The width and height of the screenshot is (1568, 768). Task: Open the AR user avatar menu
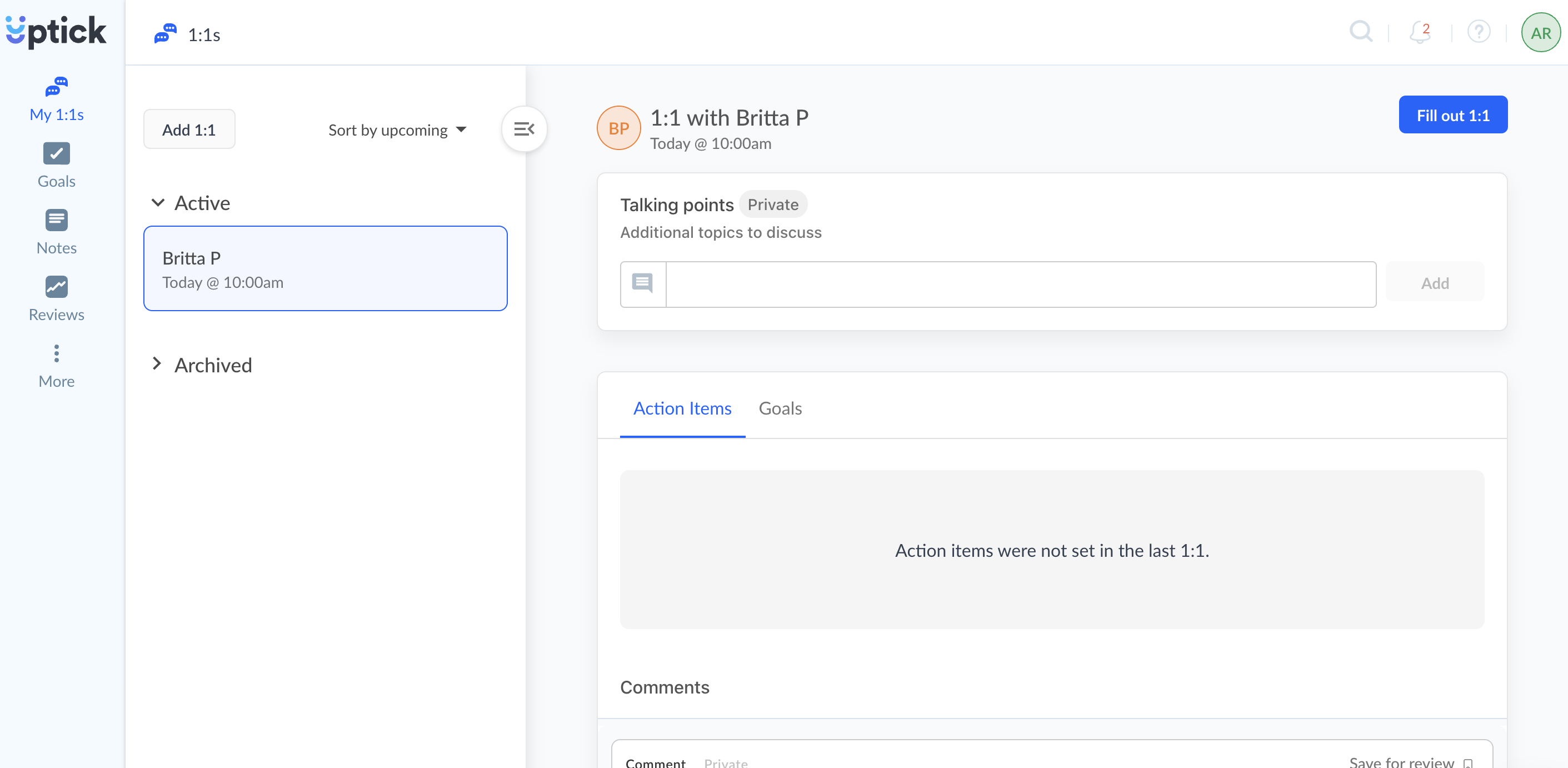pos(1540,33)
